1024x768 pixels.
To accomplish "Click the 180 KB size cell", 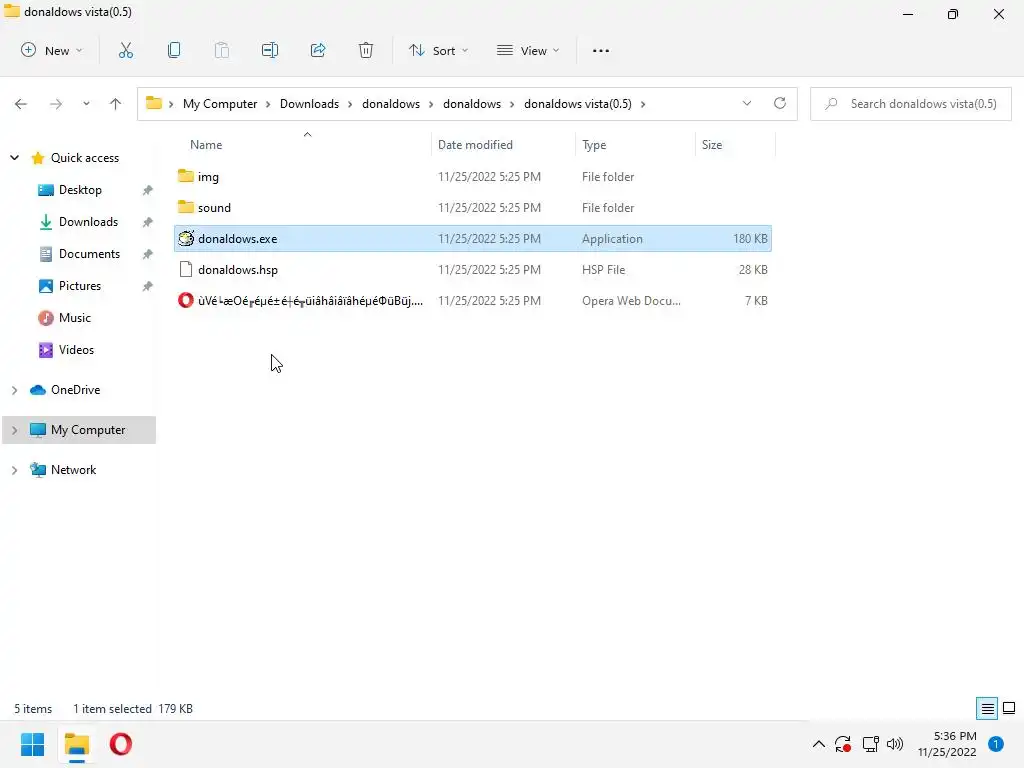I will coord(750,238).
